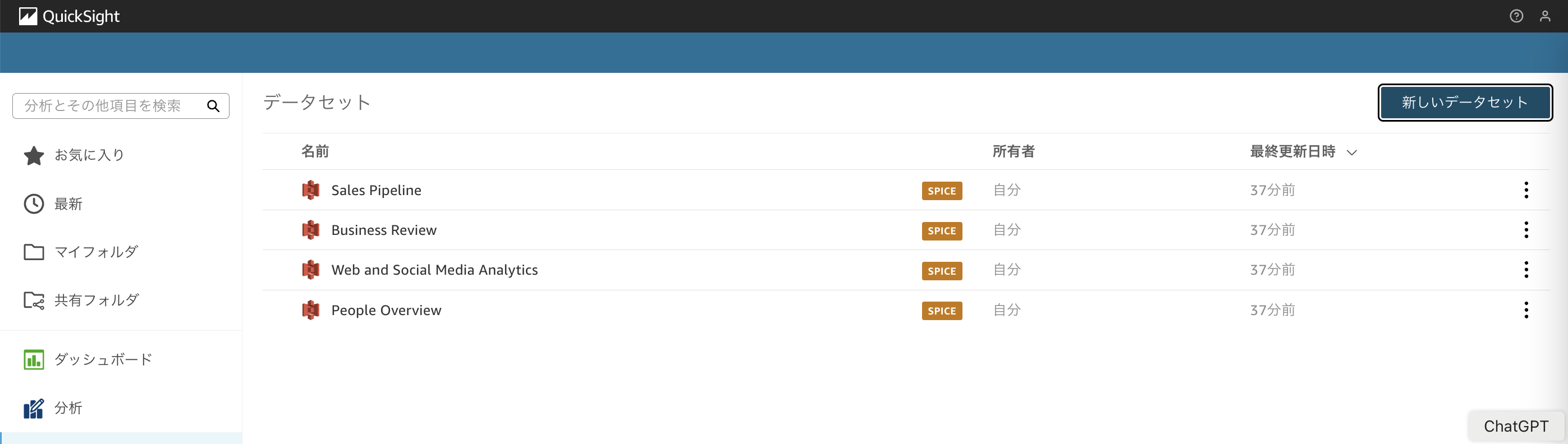Click the ChatGPT button
This screenshot has width=1568, height=444.
click(1516, 427)
